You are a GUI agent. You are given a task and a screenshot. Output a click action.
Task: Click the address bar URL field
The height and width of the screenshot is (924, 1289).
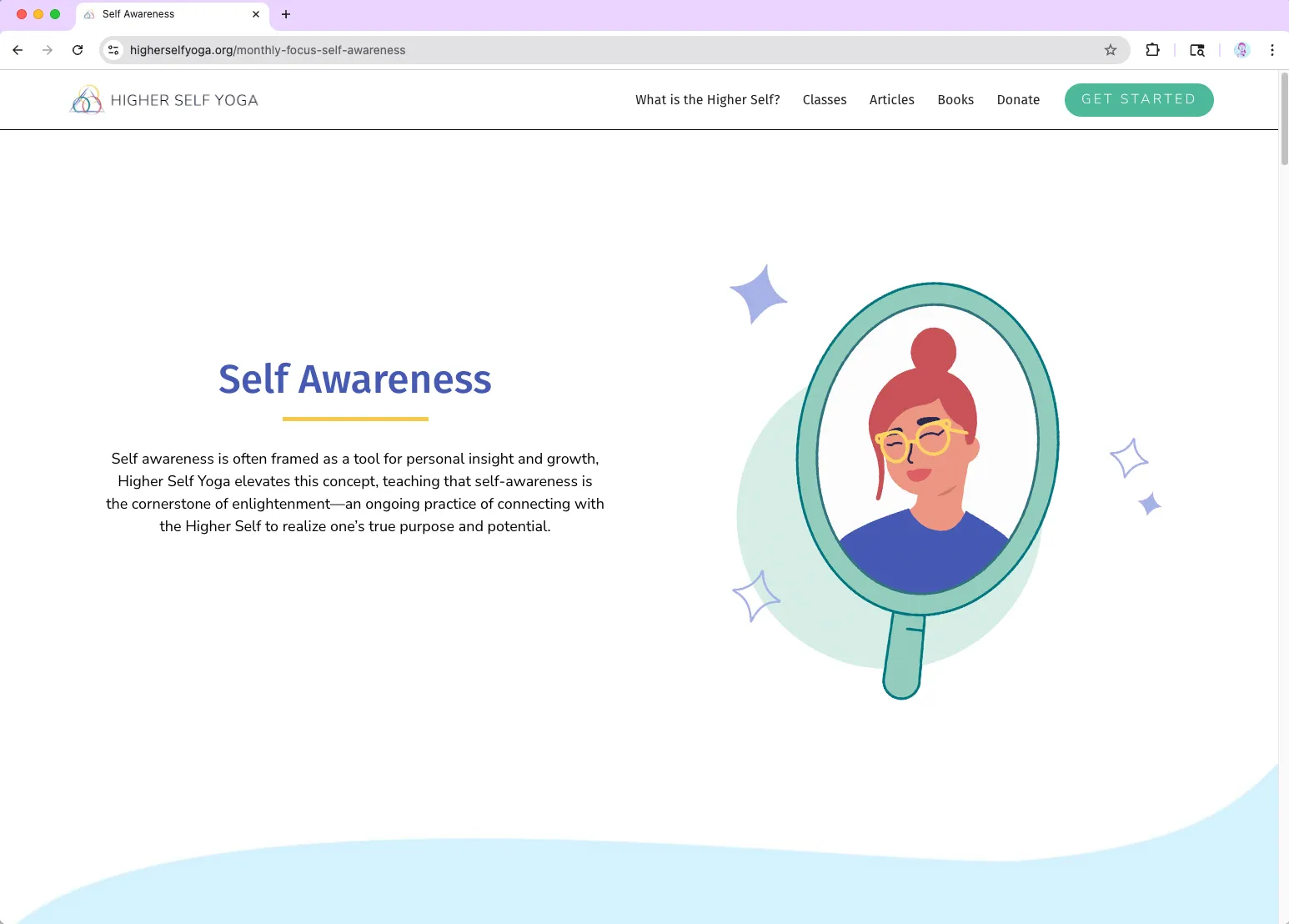[x=609, y=50]
